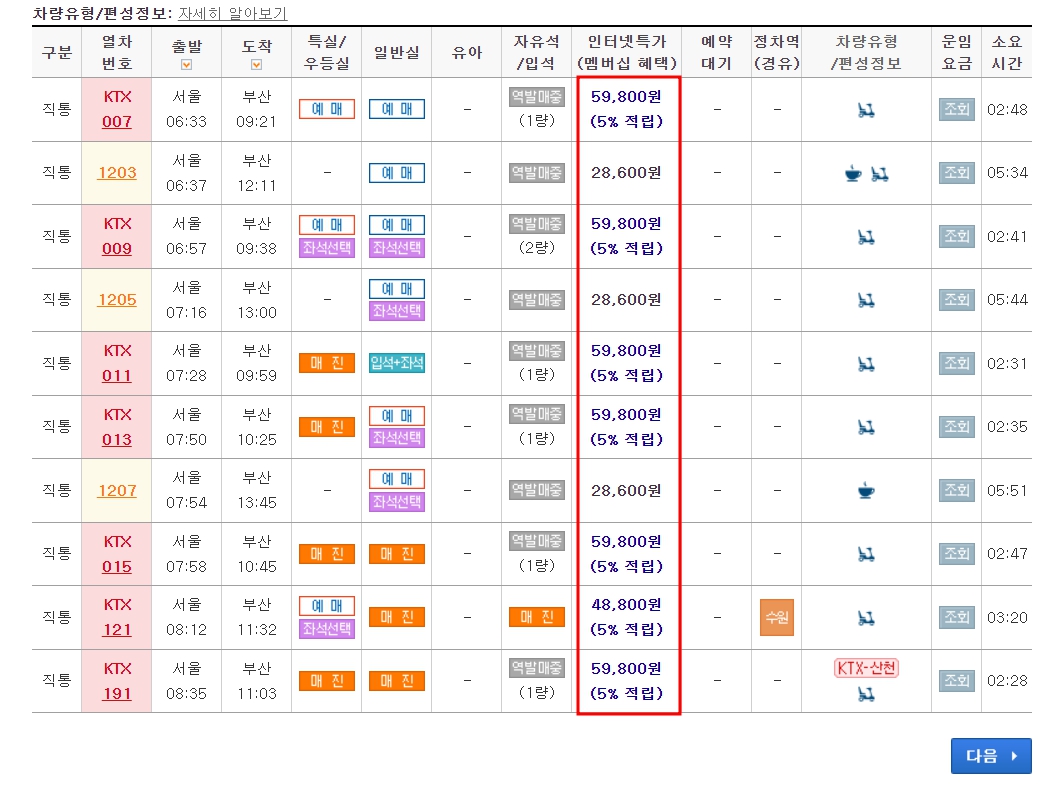Image resolution: width=1050 pixels, height=787 pixels.
Task: Sort by 도착 dropdown arrow
Action: pyautogui.click(x=256, y=65)
